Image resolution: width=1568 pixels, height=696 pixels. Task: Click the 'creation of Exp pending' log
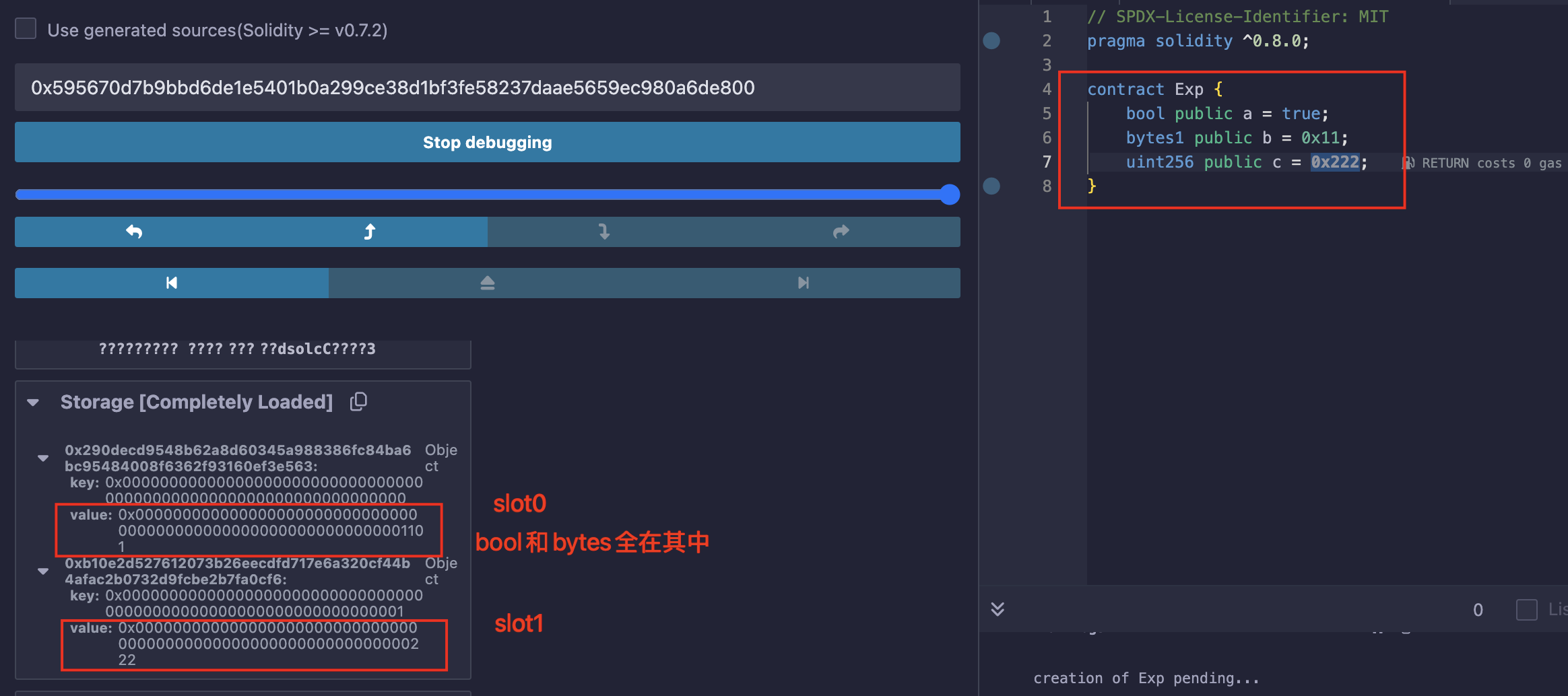(x=1146, y=678)
